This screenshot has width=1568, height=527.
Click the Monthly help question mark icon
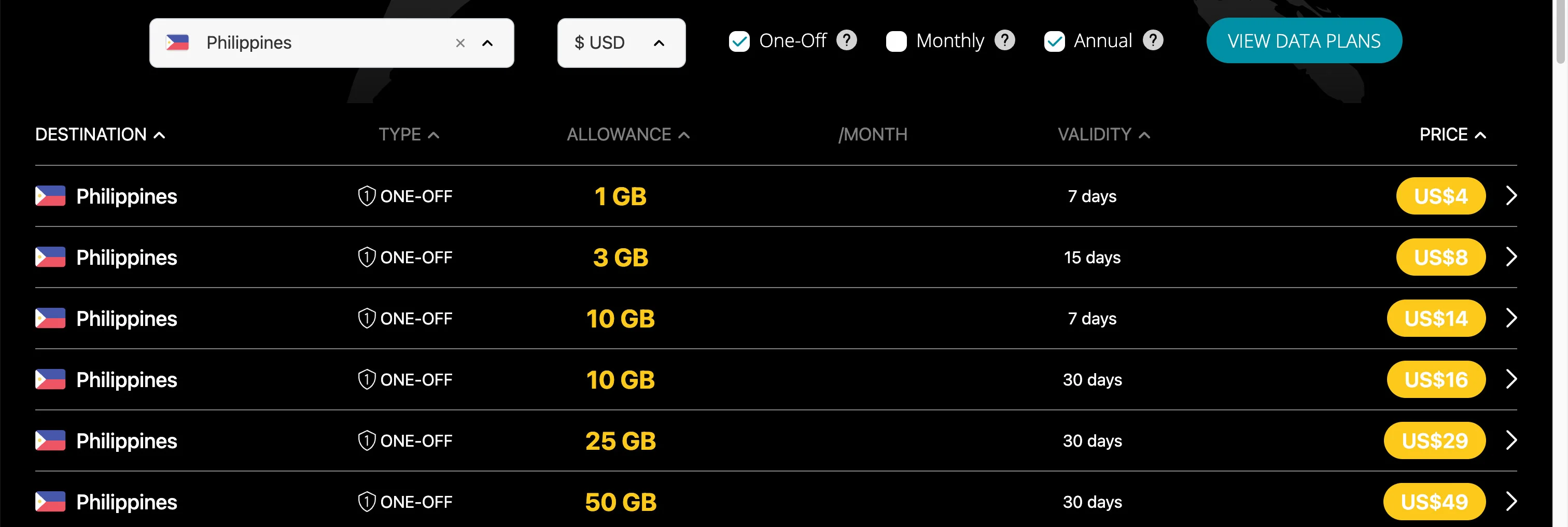click(1004, 41)
